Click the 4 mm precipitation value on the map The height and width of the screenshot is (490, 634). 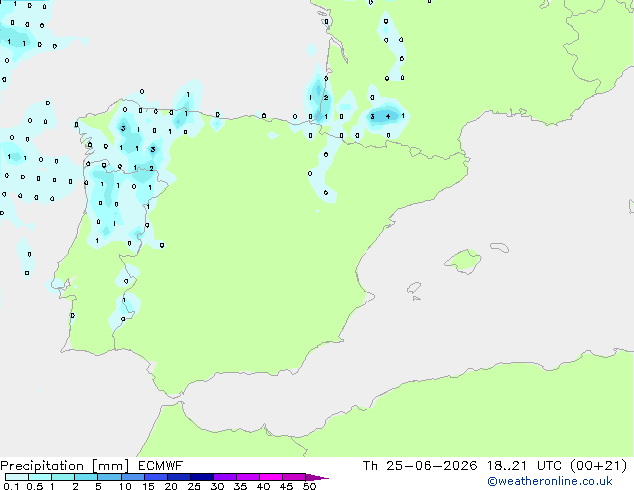coord(388,117)
